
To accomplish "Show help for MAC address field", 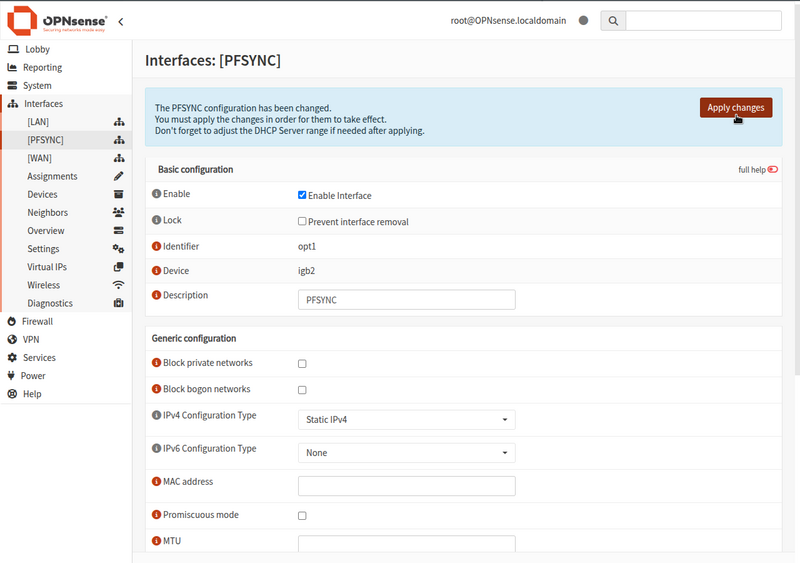I will click(x=157, y=481).
